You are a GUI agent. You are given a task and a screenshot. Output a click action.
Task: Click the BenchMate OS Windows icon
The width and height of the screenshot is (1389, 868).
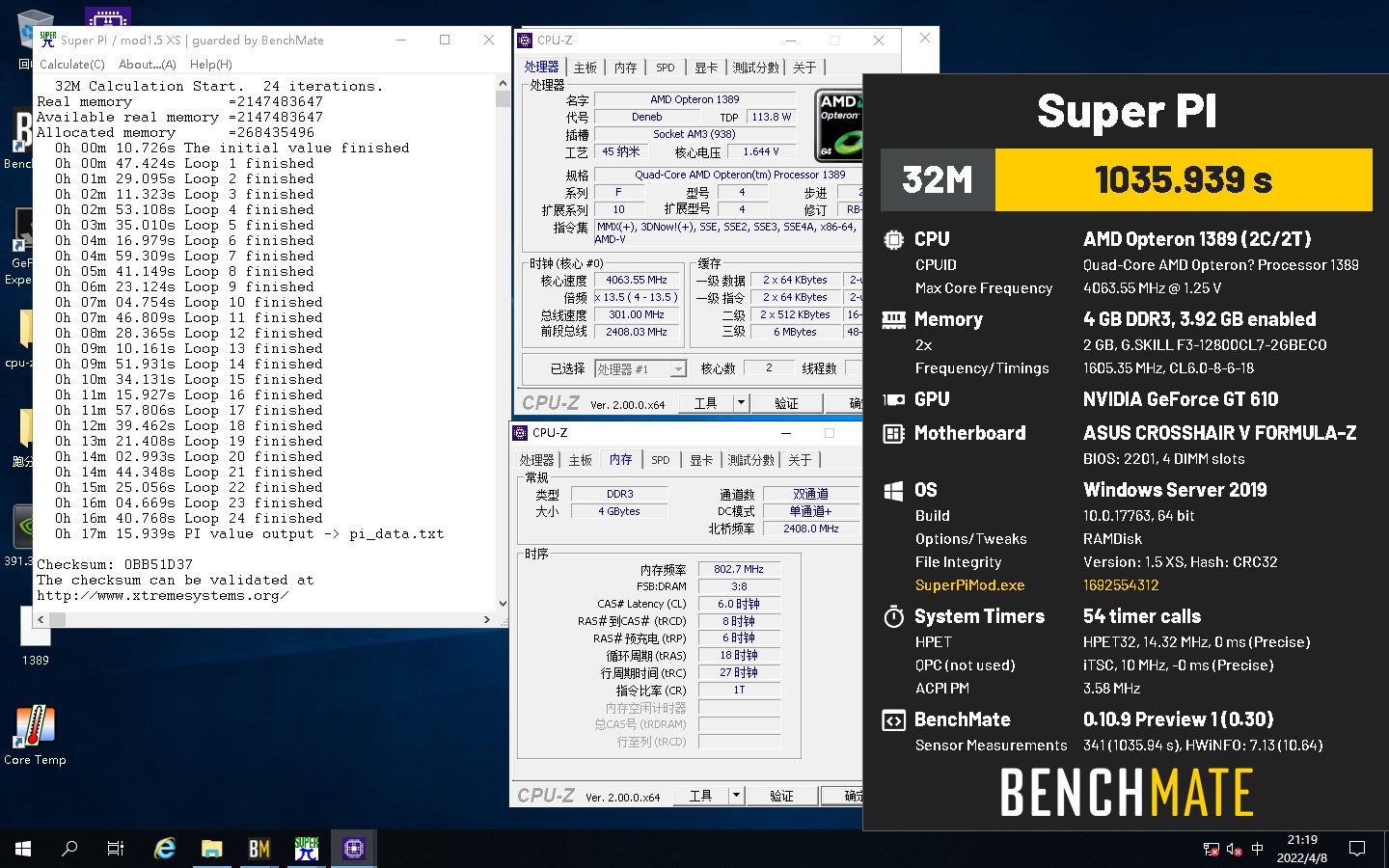point(893,490)
